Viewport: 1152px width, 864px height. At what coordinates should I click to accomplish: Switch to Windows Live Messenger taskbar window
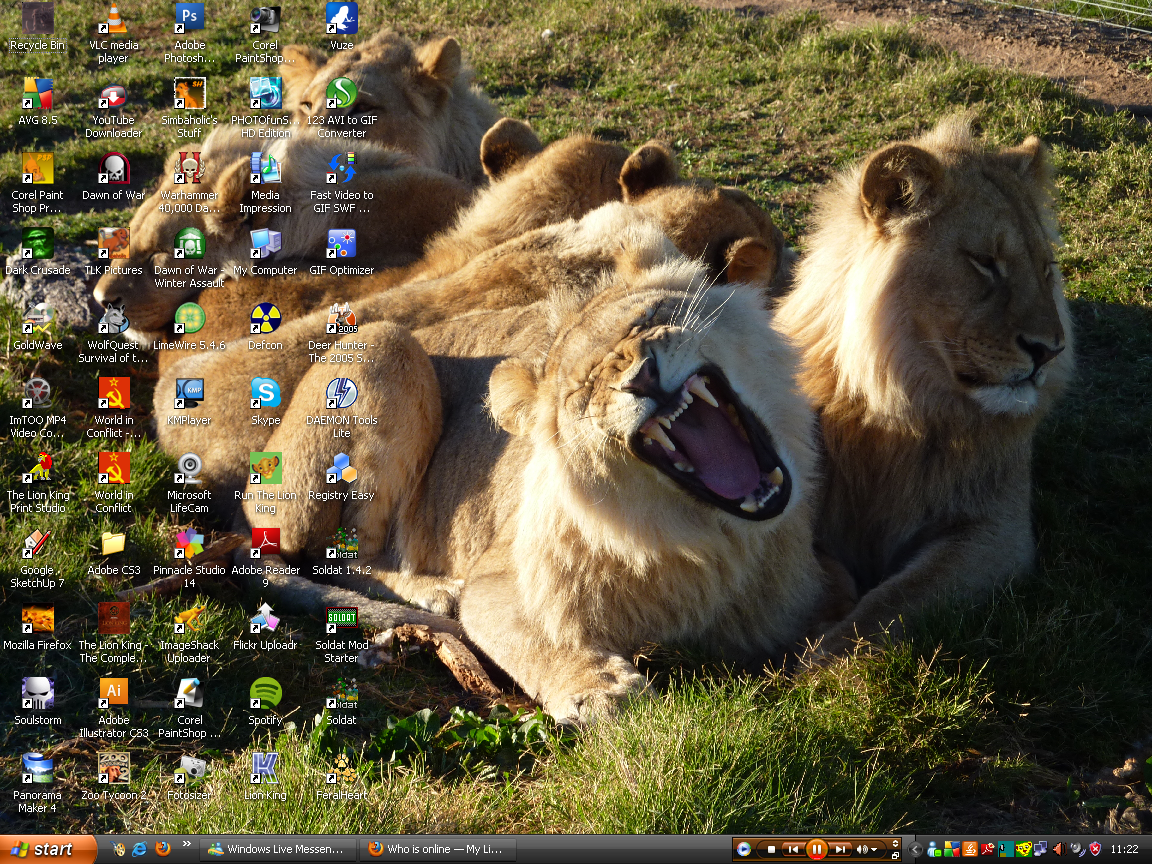(277, 849)
